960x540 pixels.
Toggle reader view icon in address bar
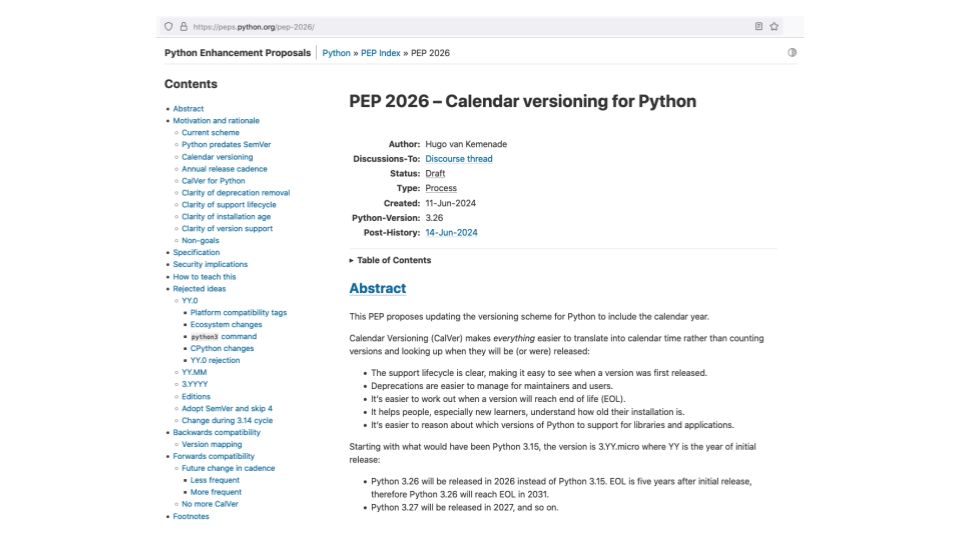[x=759, y=26]
